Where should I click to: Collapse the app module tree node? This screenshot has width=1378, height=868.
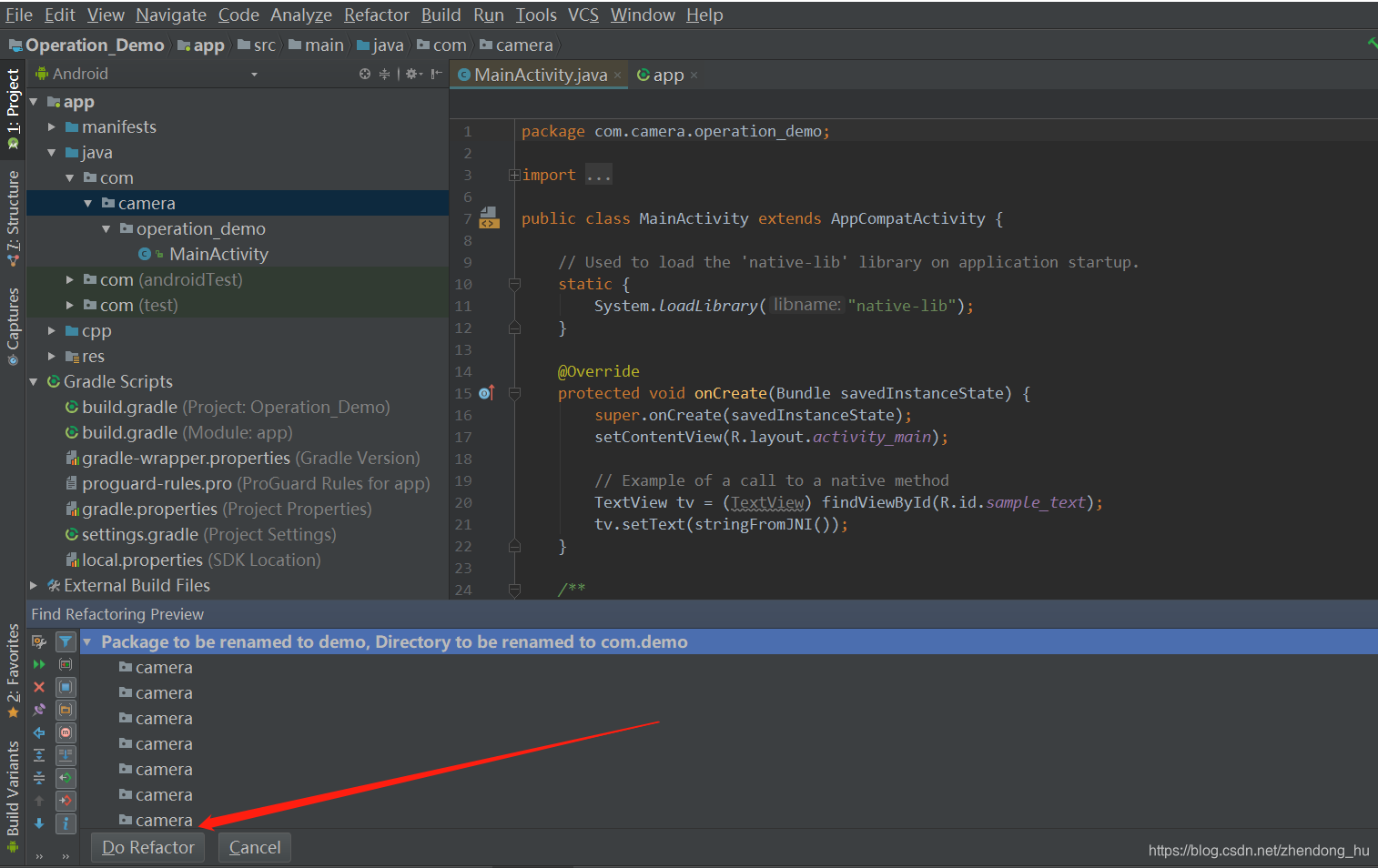coord(34,102)
